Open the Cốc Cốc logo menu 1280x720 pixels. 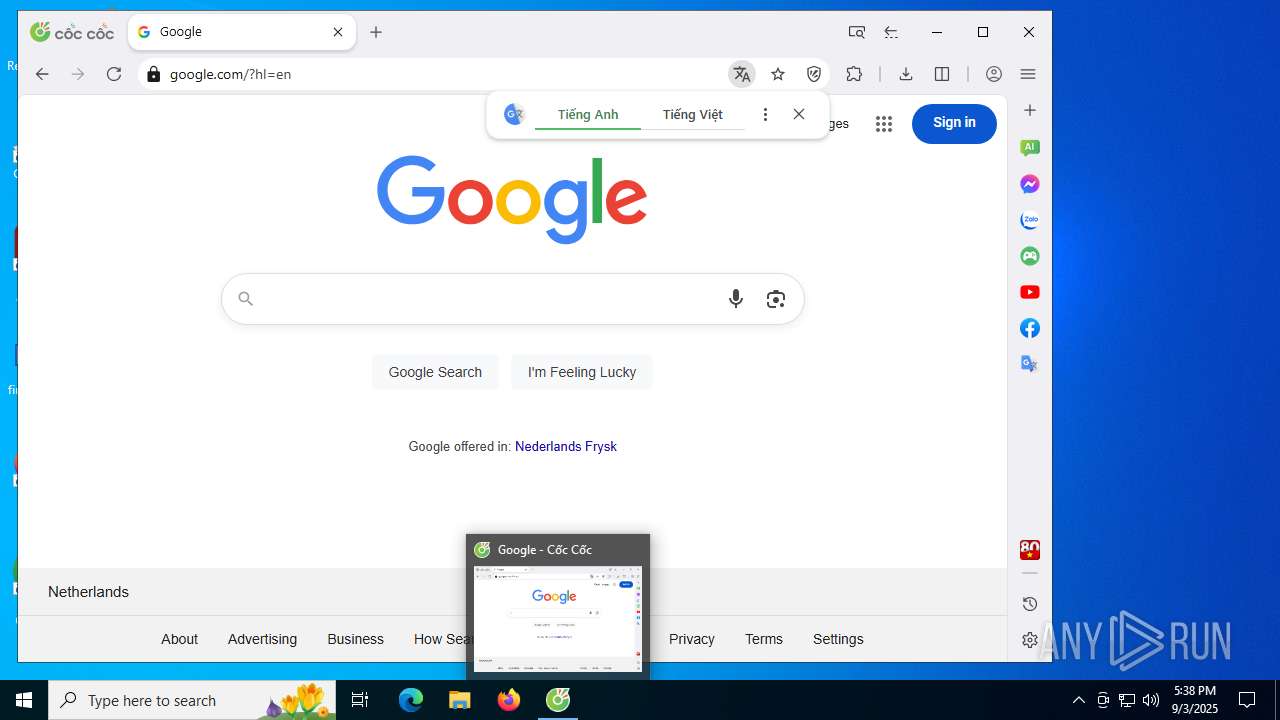71,32
